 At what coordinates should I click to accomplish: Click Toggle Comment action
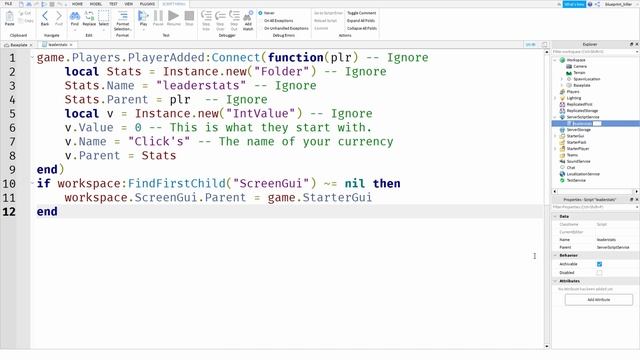(x=361, y=13)
